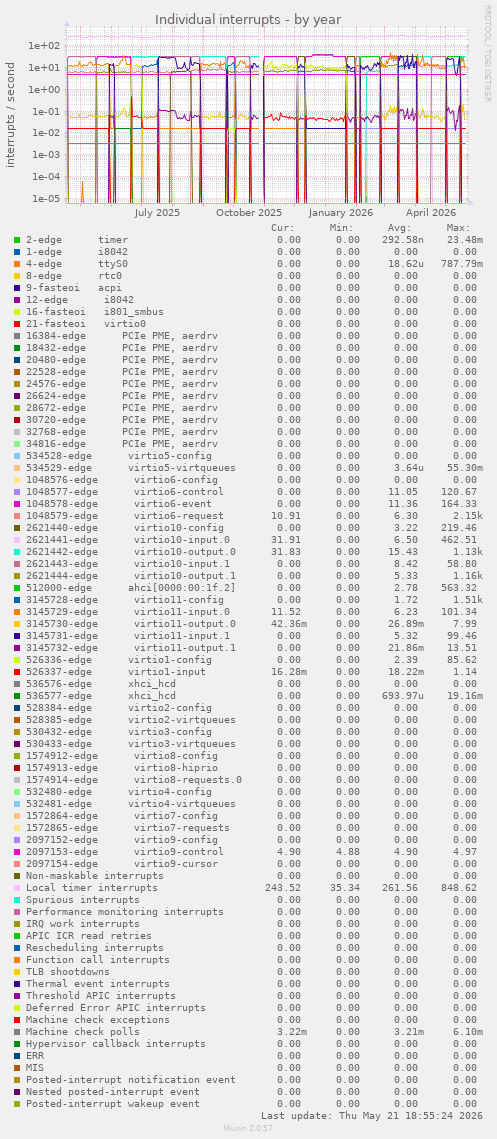Screen dimensions: 497x1139
Task: Click the magenta swatch beside virtio9-control
Action: [17, 851]
